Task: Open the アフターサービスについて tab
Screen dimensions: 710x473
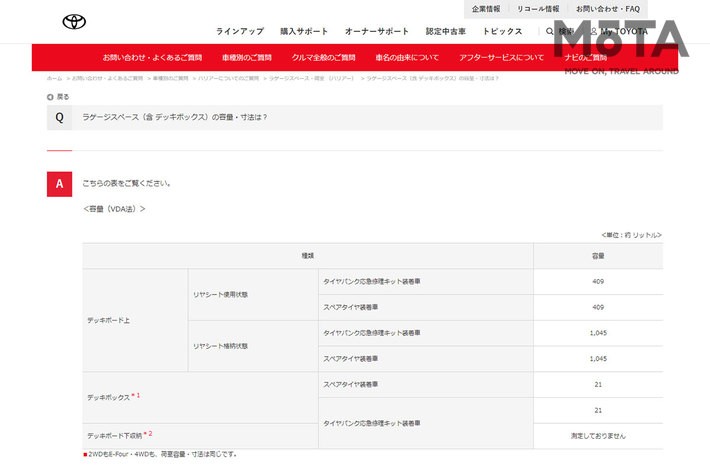Action: [x=502, y=58]
